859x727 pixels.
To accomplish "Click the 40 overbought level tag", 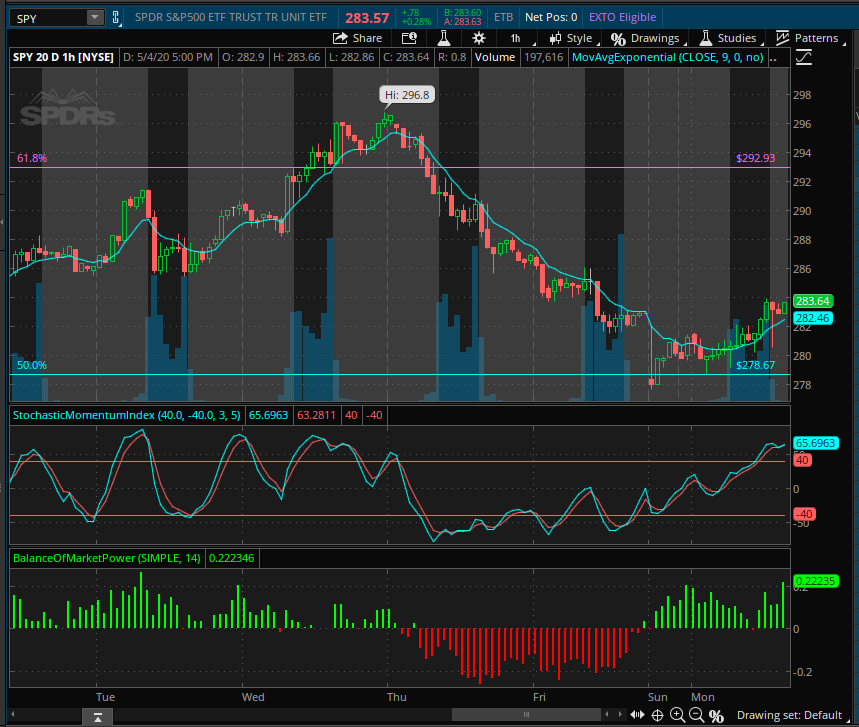I will tap(803, 460).
